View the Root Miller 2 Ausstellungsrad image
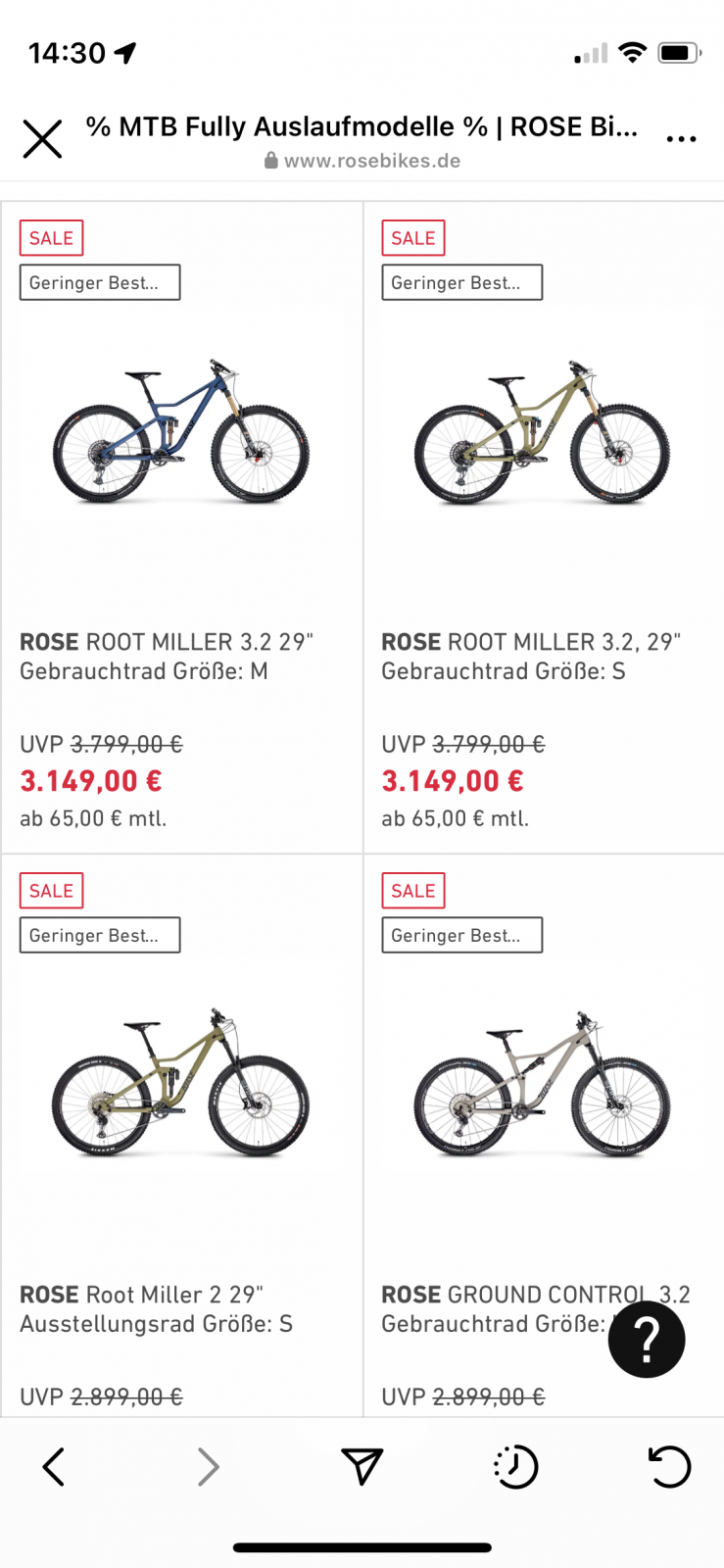The width and height of the screenshot is (724, 1568). click(x=181, y=1084)
